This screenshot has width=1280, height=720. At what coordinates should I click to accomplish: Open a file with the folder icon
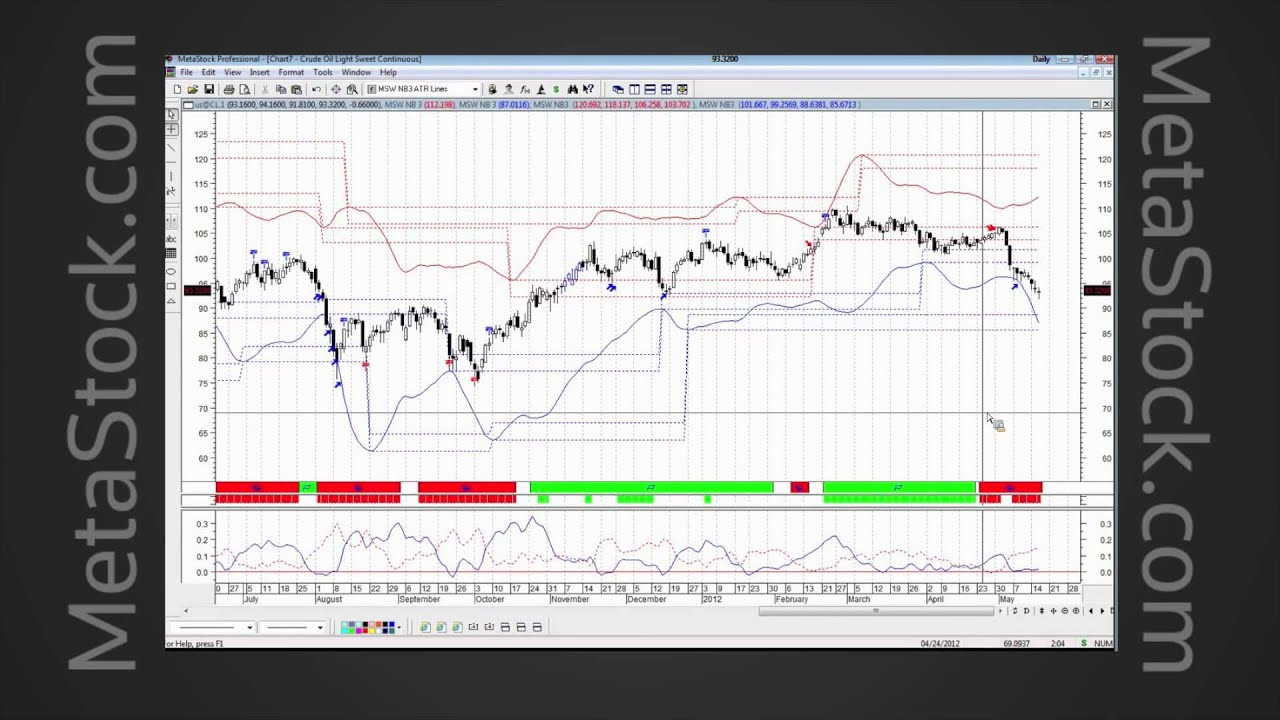193,89
